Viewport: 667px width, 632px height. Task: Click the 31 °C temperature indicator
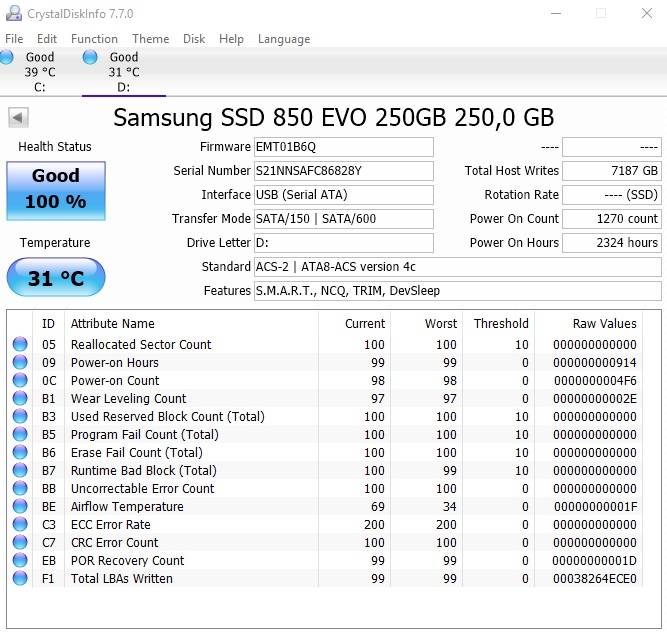tap(55, 278)
